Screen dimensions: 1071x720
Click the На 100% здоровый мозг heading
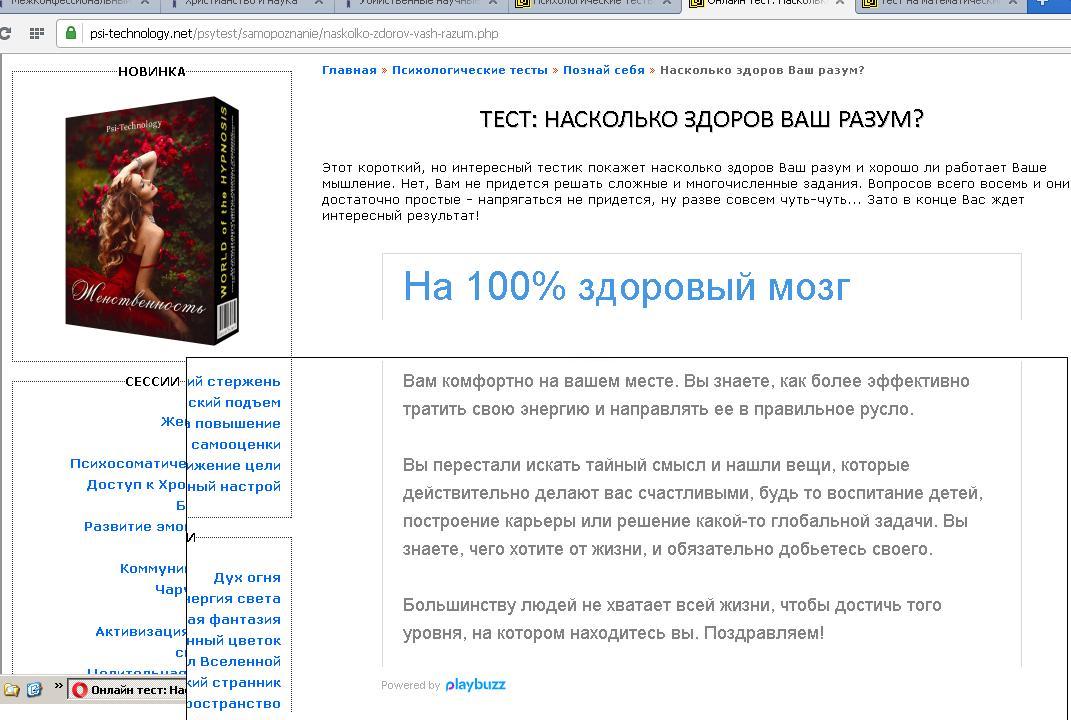click(x=626, y=286)
